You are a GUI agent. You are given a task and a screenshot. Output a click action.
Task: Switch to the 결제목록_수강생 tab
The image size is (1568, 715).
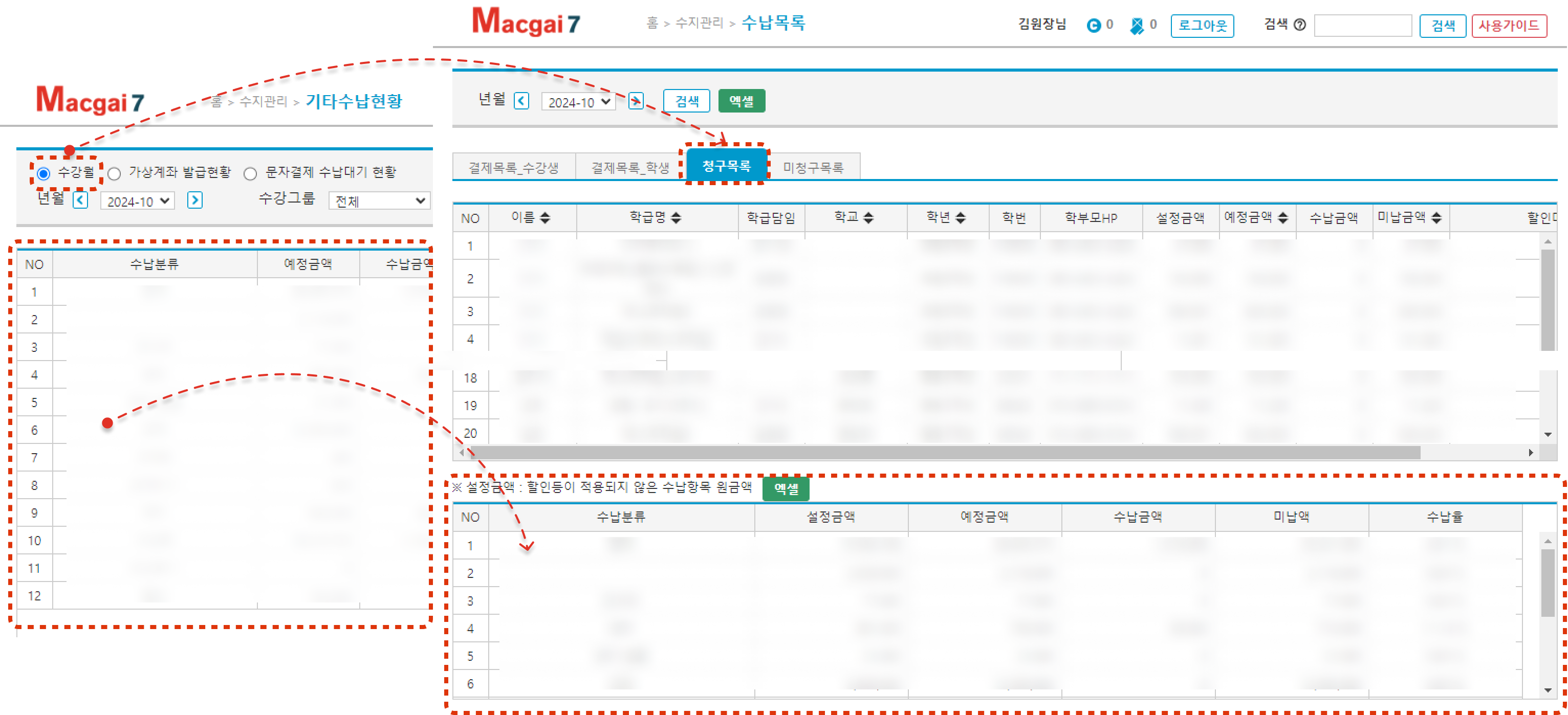click(x=513, y=167)
